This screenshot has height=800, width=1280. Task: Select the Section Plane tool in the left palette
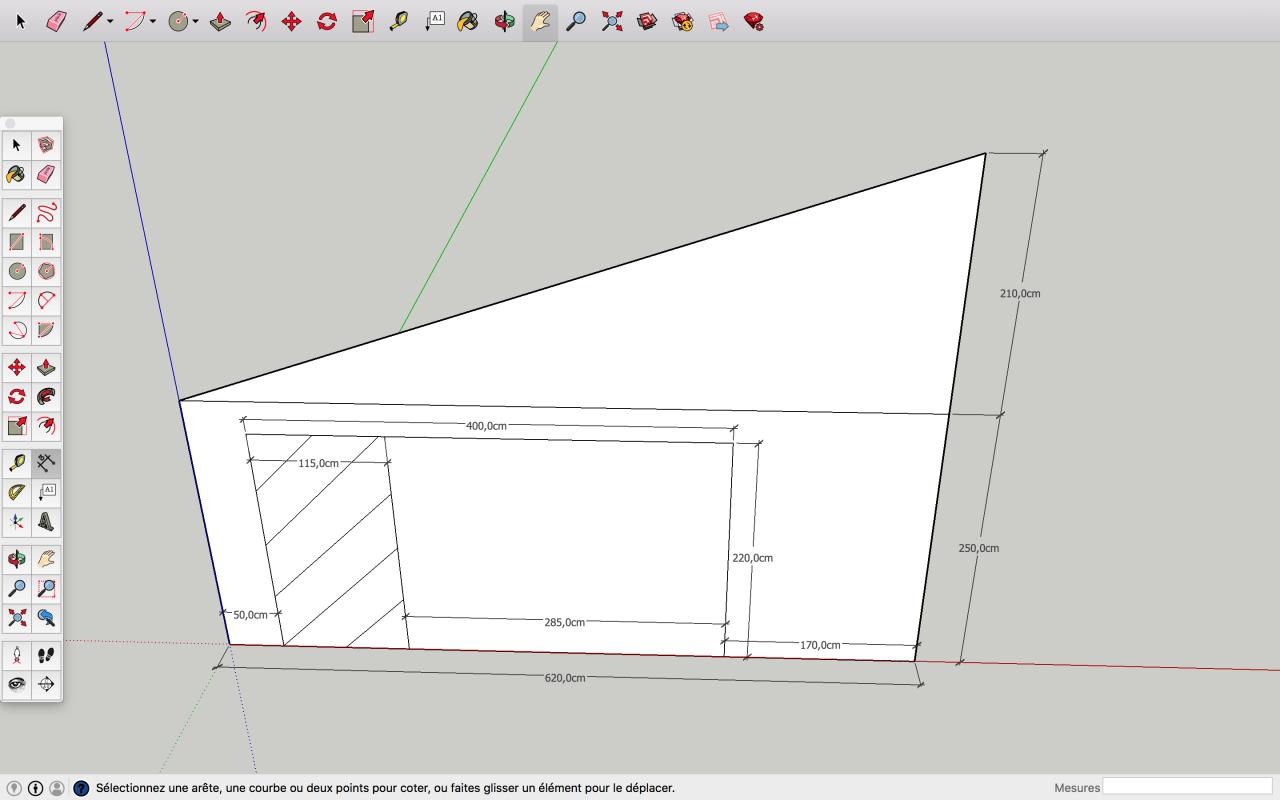[x=46, y=685]
